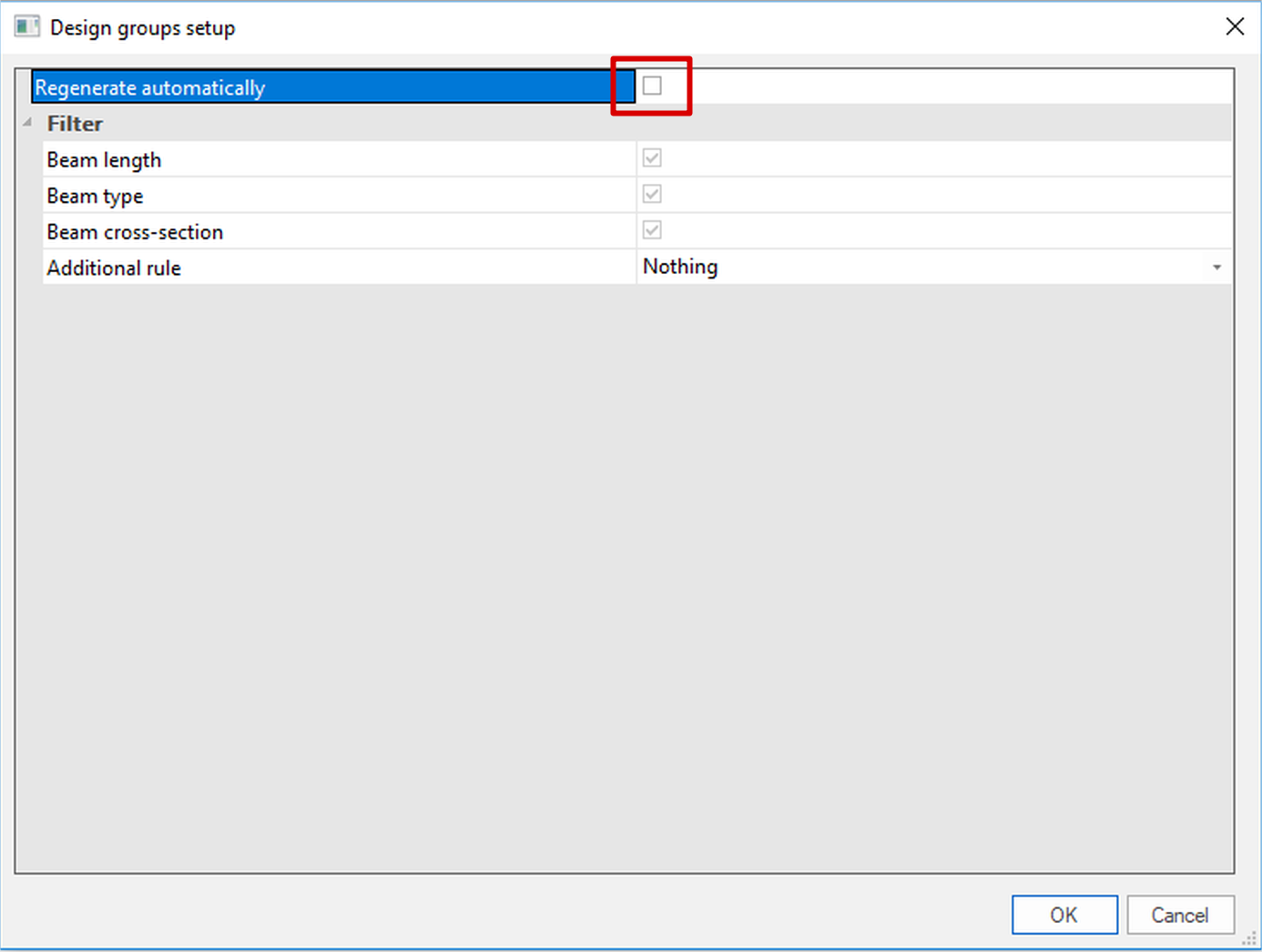Select the Regenerate automatically row label
Screen dimensions: 1262x952
[150, 87]
